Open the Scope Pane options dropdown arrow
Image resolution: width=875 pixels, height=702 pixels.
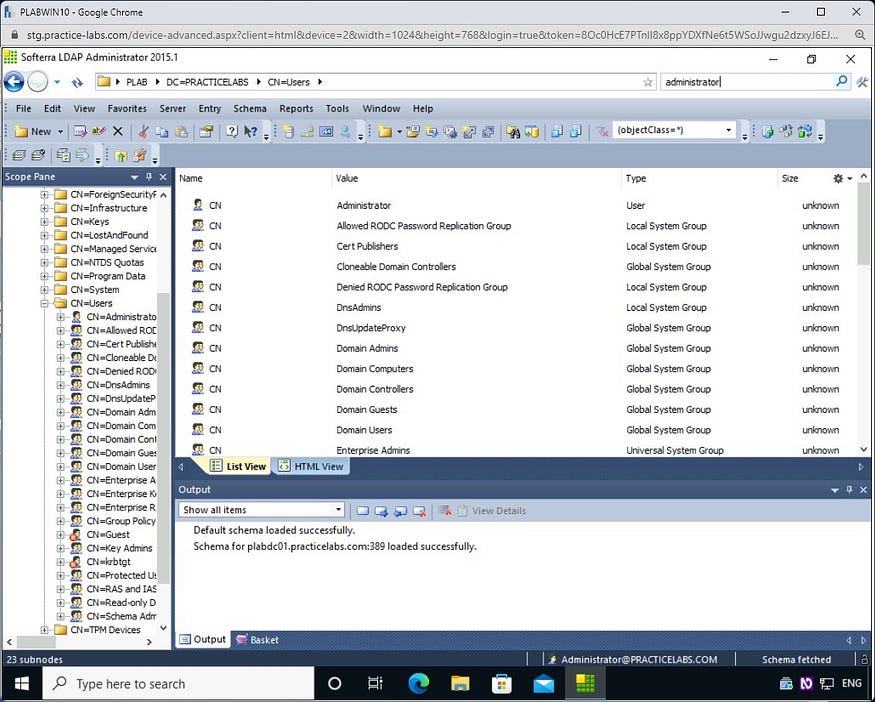pos(134,177)
